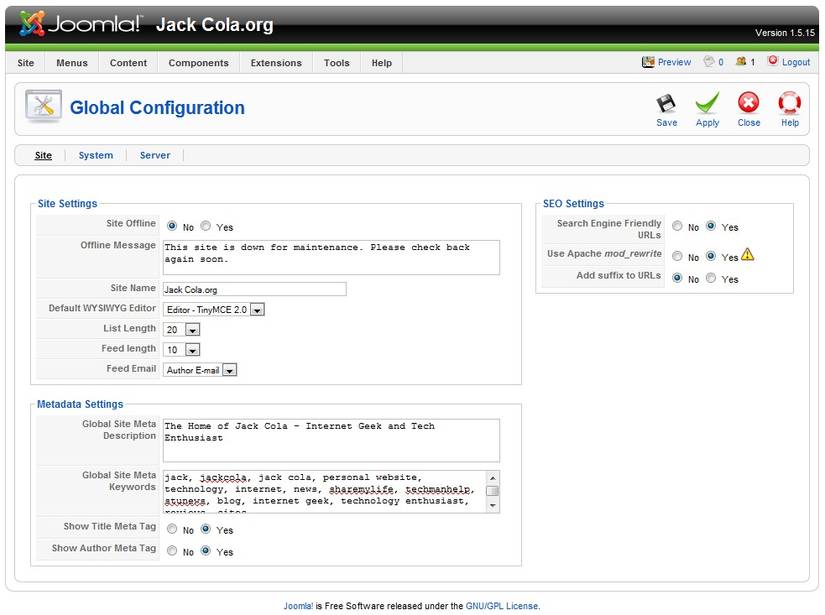The height and width of the screenshot is (615, 825).
Task: Click the Apply button label
Action: point(707,123)
